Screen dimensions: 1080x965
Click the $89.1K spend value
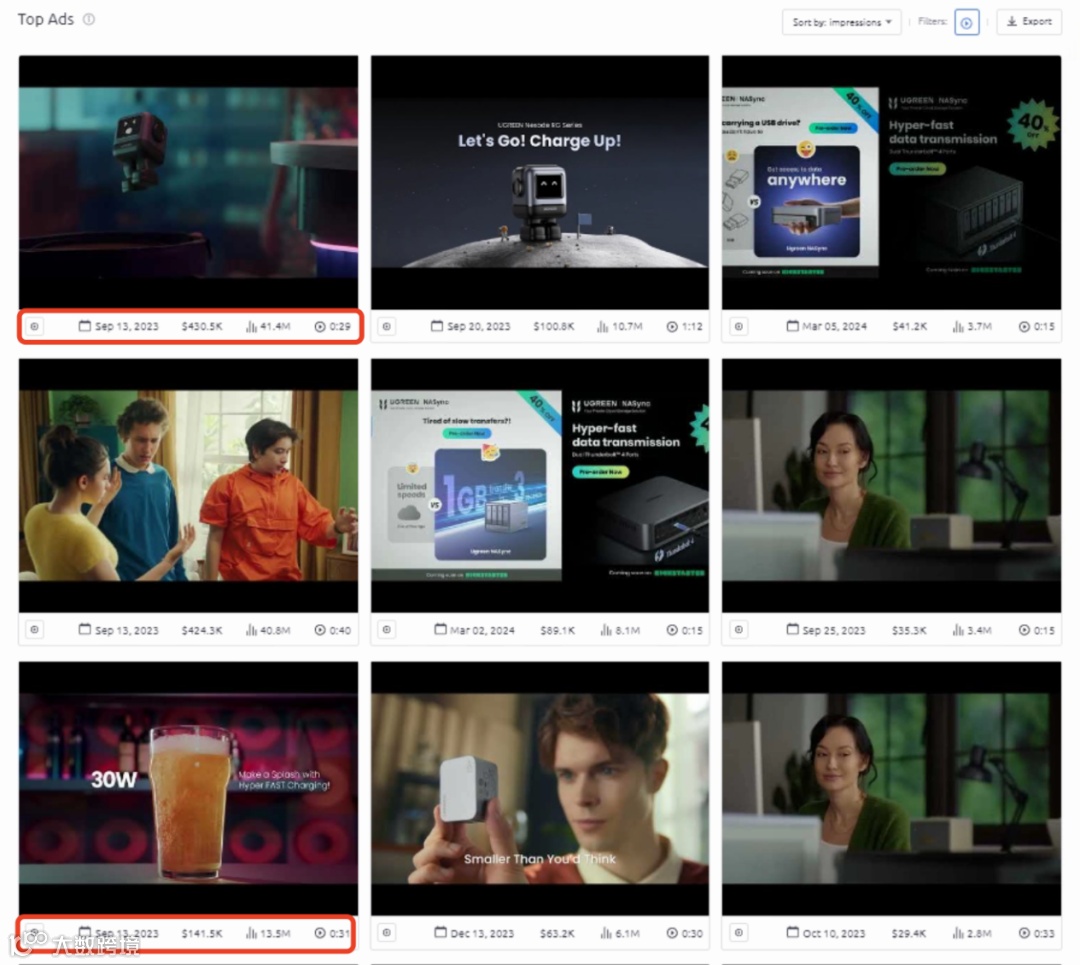coord(557,630)
